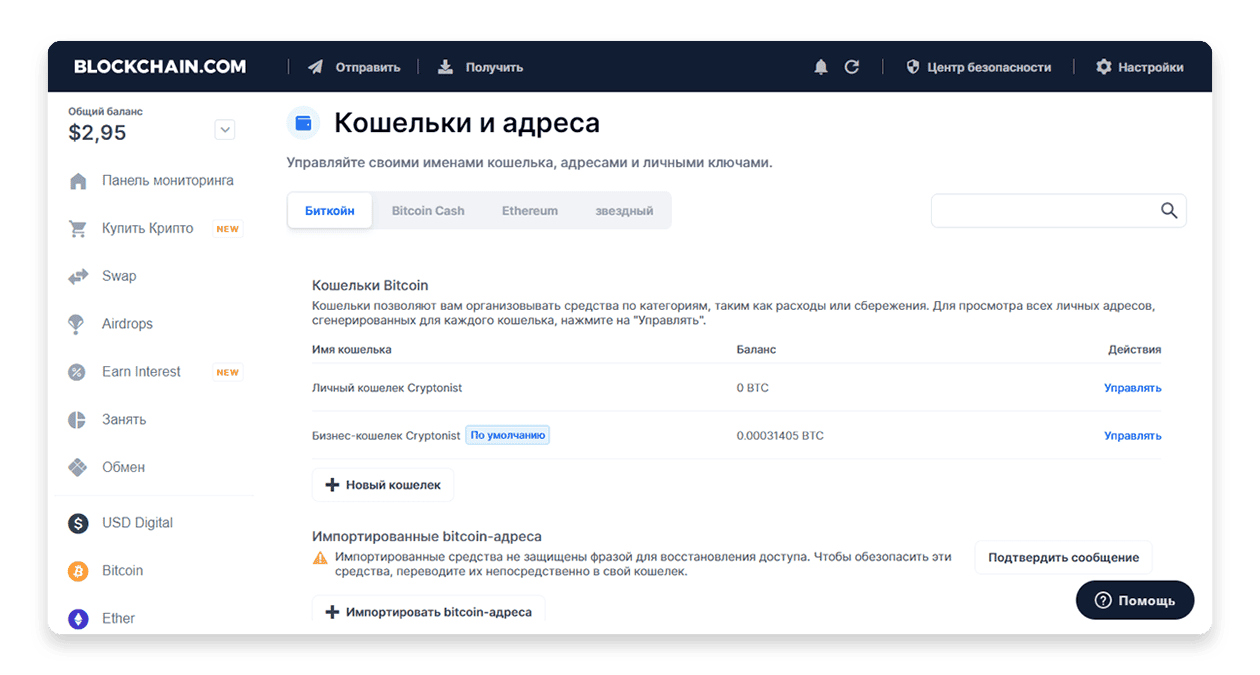The image size is (1260, 675).
Task: Open notifications bell icon
Action: point(821,67)
